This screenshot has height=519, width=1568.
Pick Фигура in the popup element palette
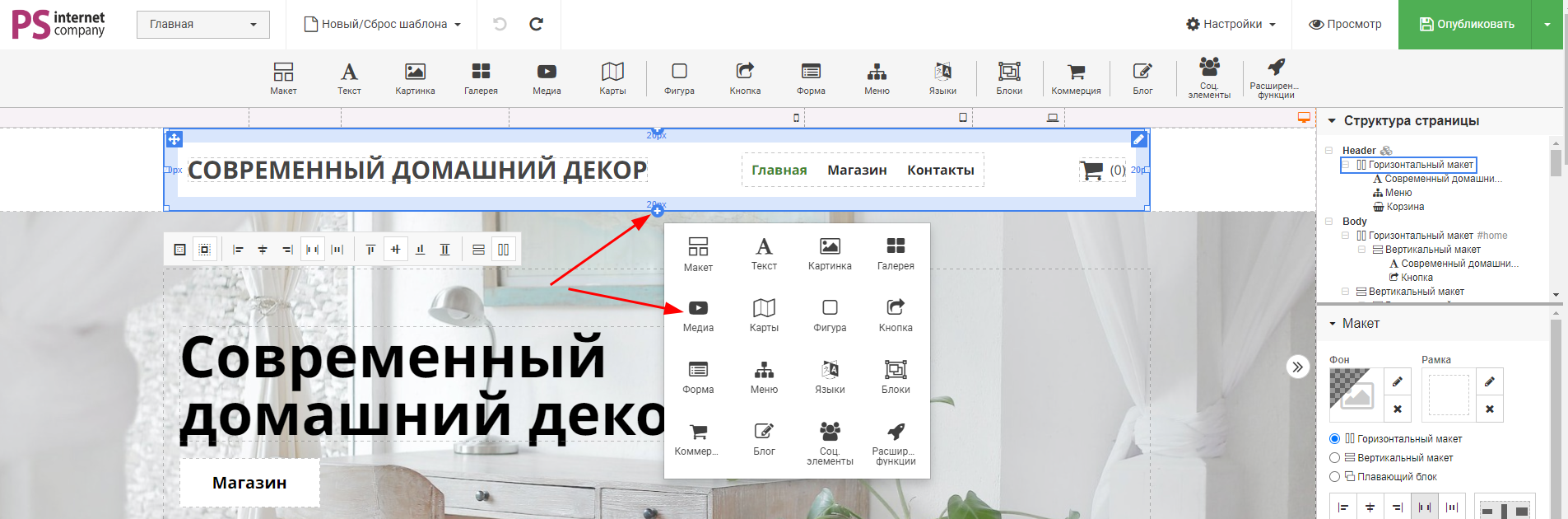coord(830,316)
